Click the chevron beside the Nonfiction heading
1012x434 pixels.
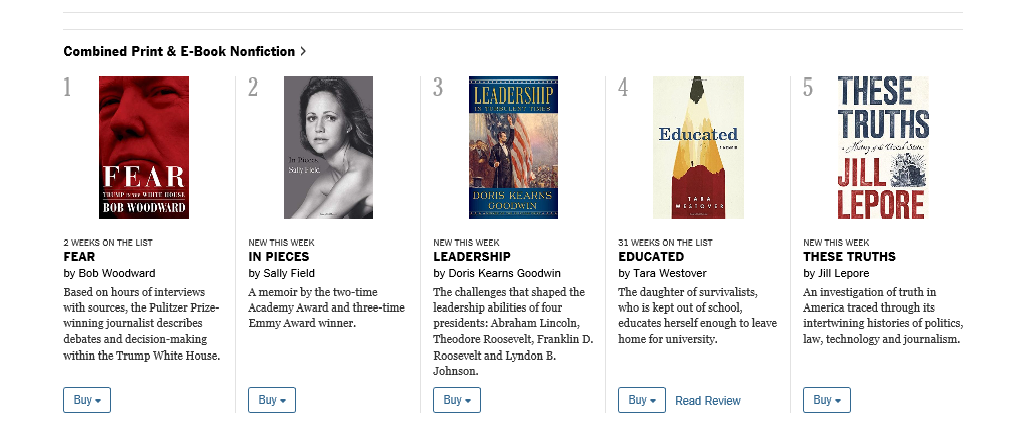tap(303, 51)
